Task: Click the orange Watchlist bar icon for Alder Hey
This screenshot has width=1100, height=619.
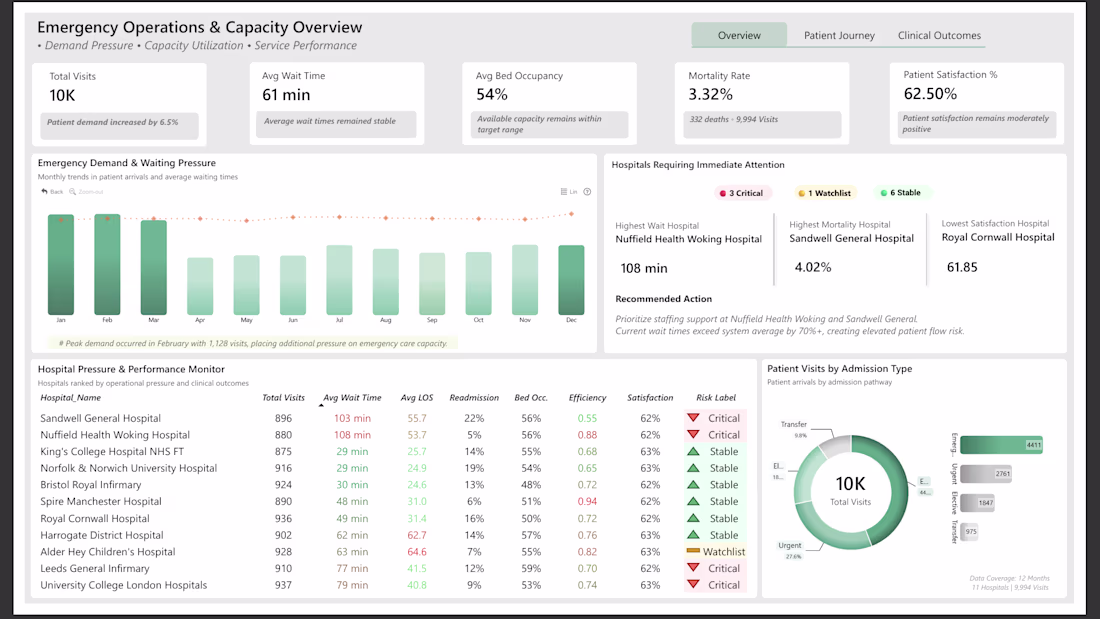Action: pyautogui.click(x=693, y=551)
